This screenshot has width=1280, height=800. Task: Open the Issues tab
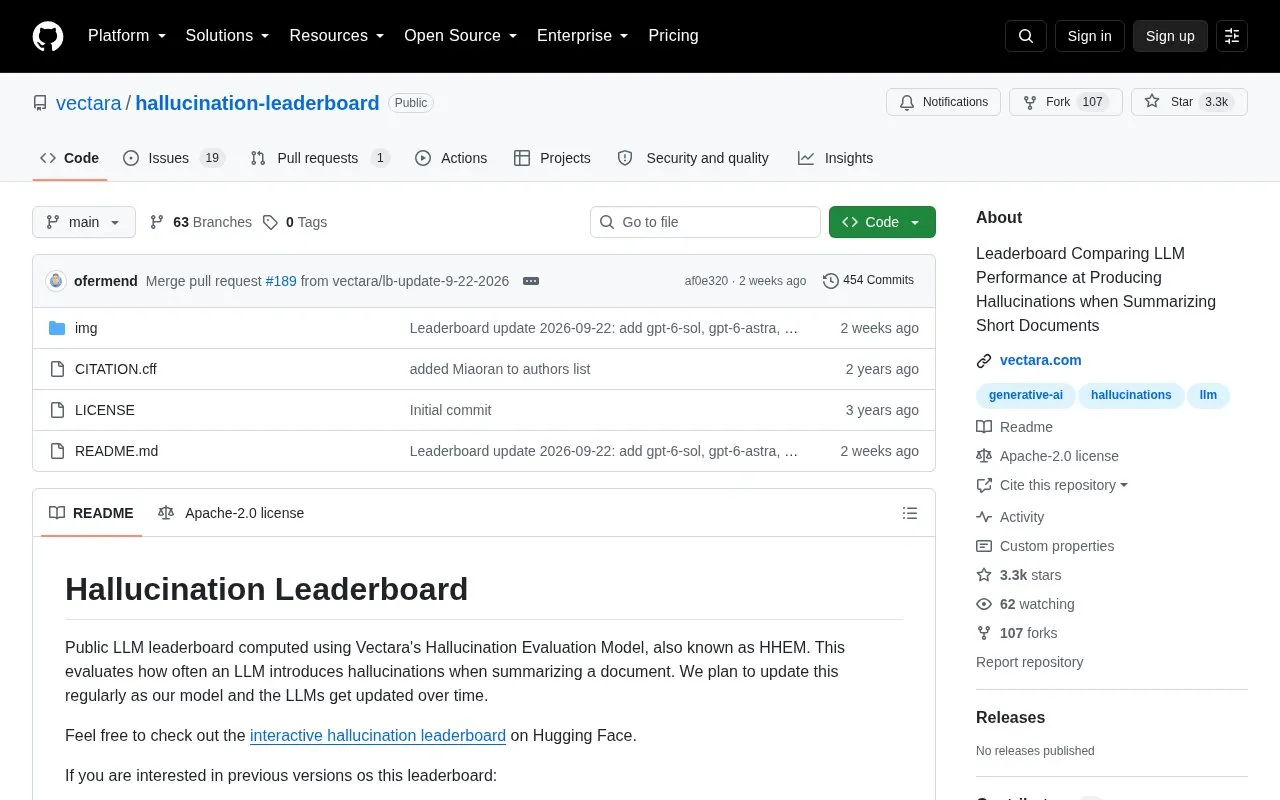click(174, 158)
